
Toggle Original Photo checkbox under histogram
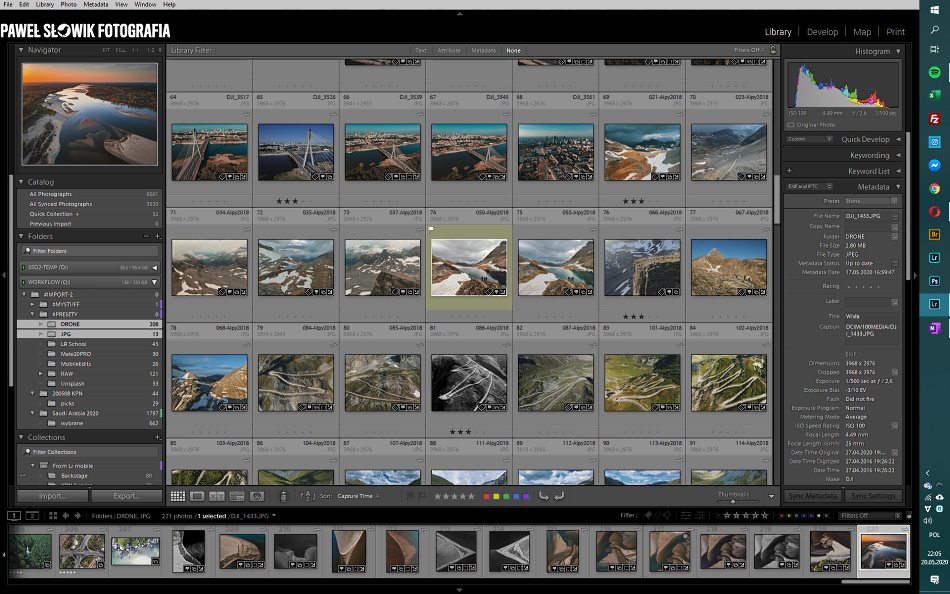pyautogui.click(x=791, y=125)
